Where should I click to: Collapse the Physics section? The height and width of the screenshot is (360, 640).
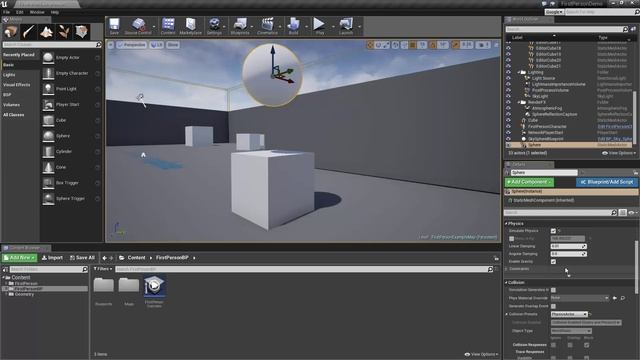[x=506, y=224]
